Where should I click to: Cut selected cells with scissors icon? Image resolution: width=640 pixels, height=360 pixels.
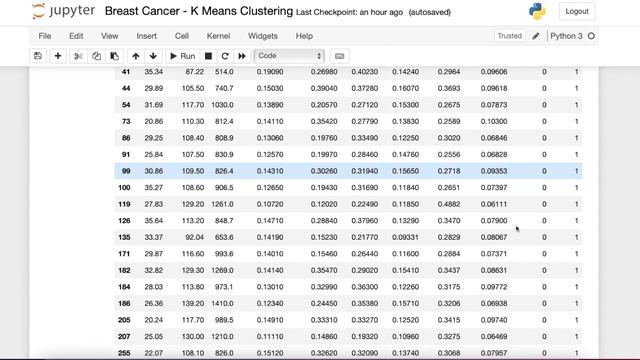[78, 56]
